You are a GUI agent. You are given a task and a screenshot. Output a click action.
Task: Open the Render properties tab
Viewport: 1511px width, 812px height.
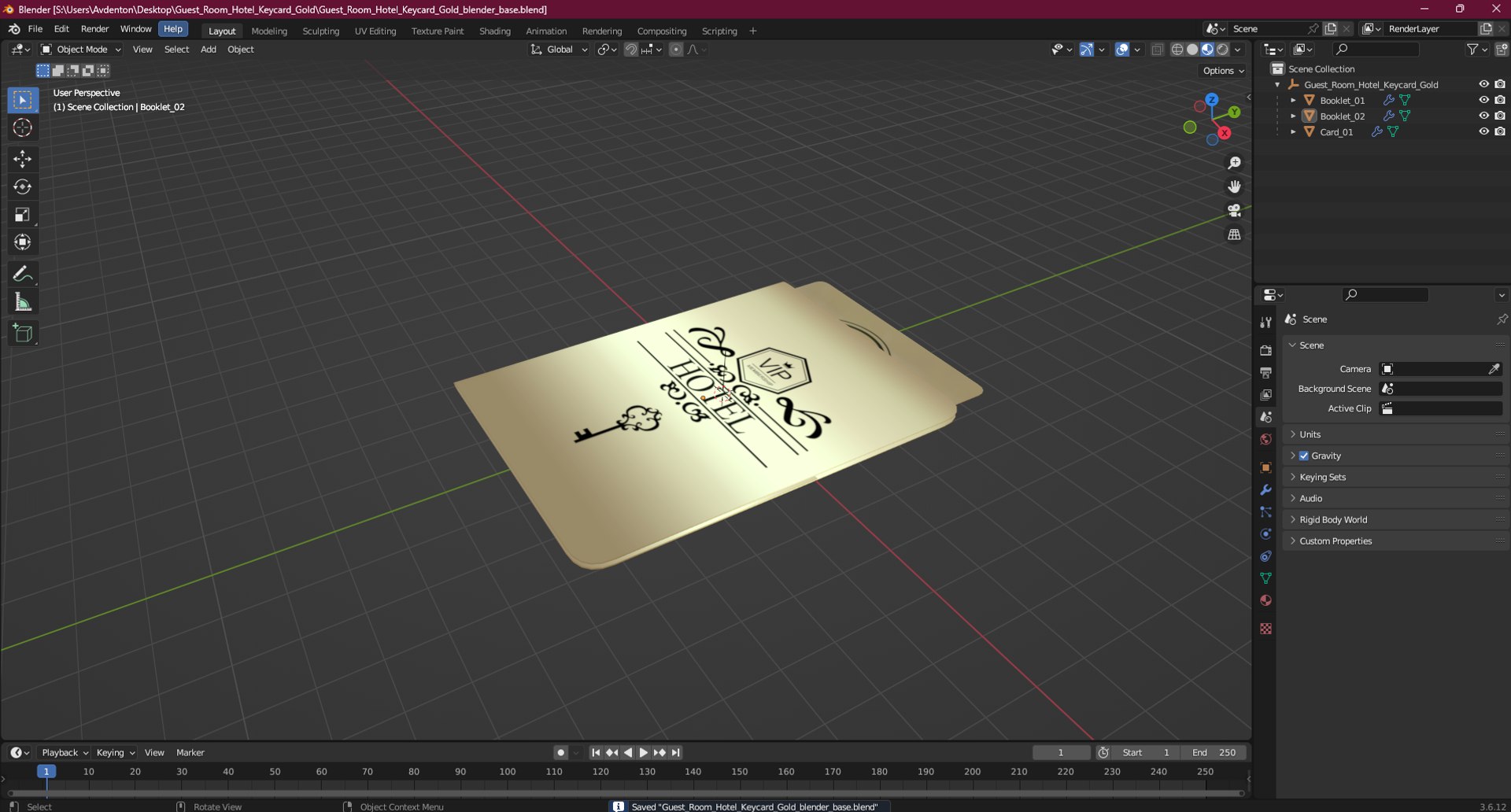[1265, 350]
